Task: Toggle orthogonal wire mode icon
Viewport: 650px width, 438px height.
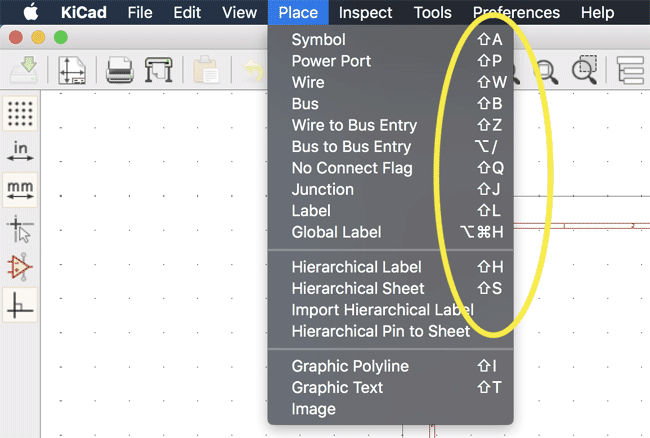Action: [20, 305]
